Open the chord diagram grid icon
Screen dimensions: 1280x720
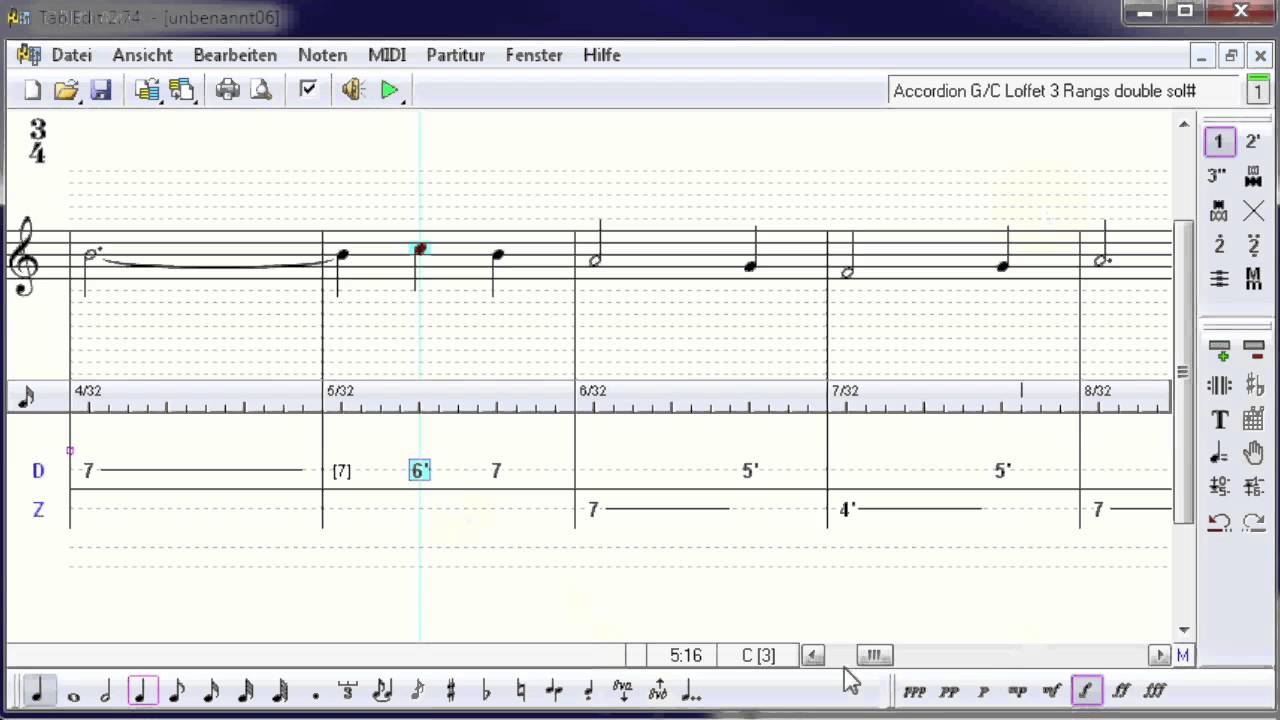(1253, 420)
